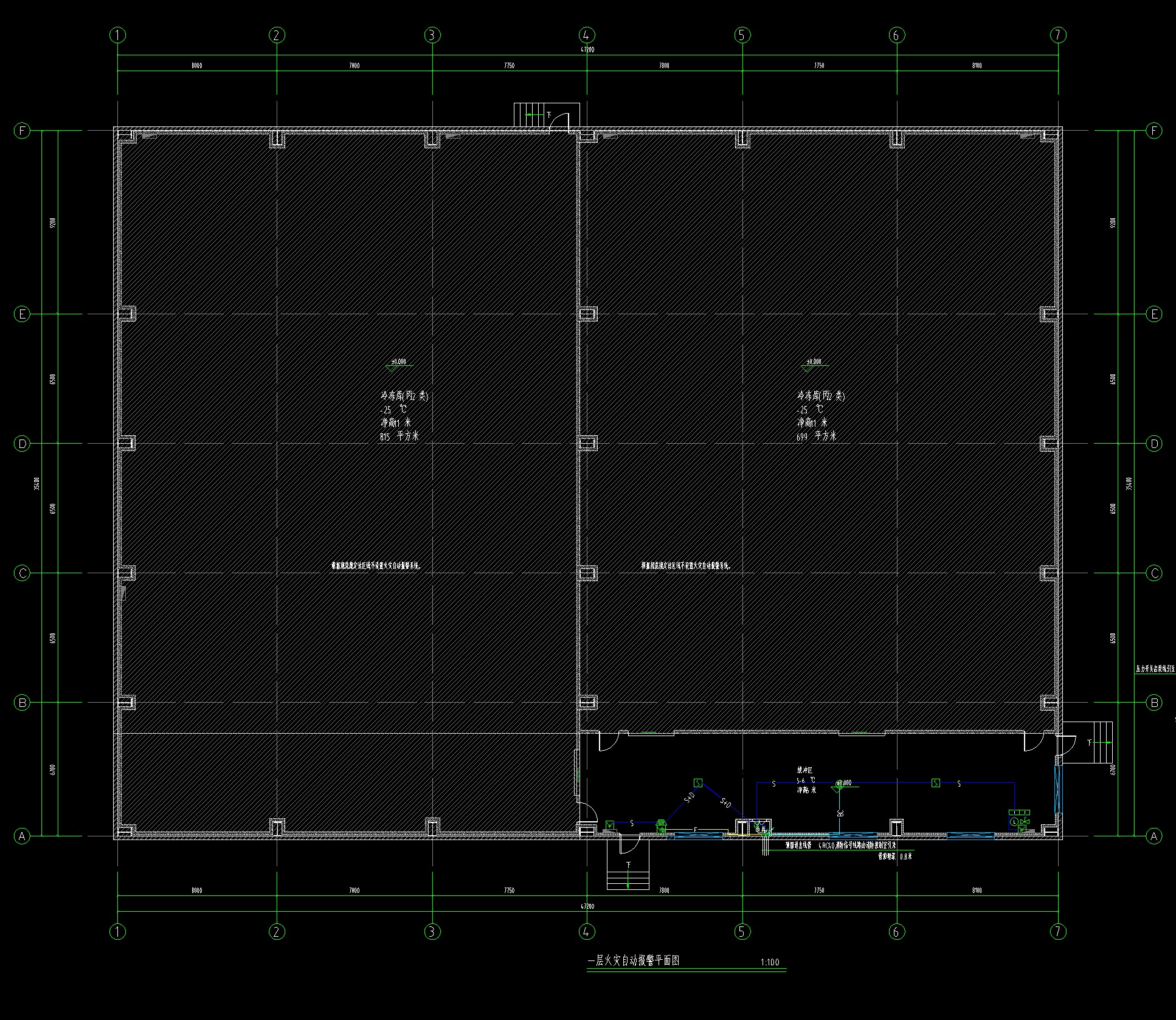The width and height of the screenshot is (1176, 1020).
Task: Click the 1:100 scale label
Action: coord(769,962)
